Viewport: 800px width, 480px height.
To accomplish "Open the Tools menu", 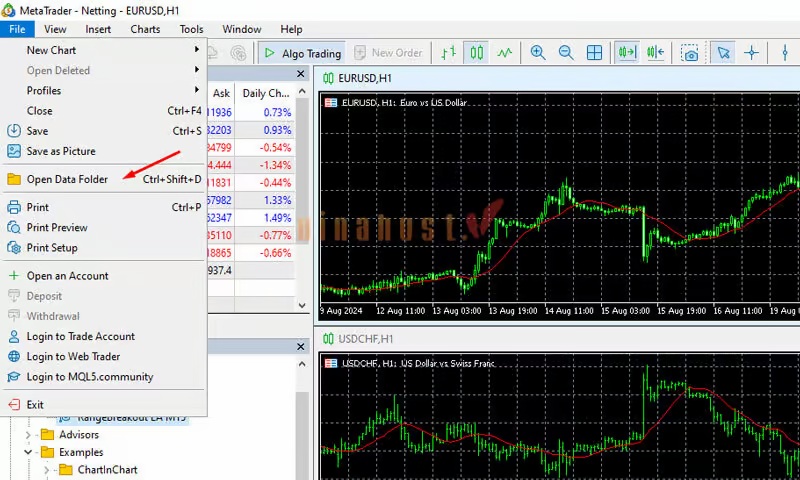I will click(x=191, y=29).
